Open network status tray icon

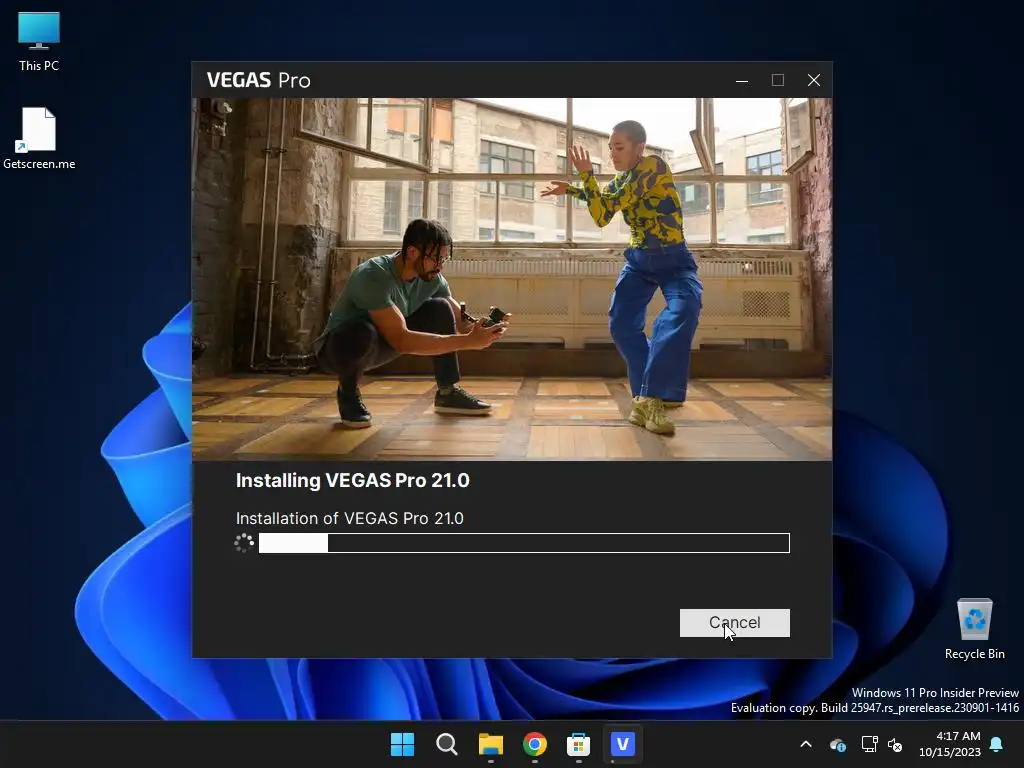point(869,744)
